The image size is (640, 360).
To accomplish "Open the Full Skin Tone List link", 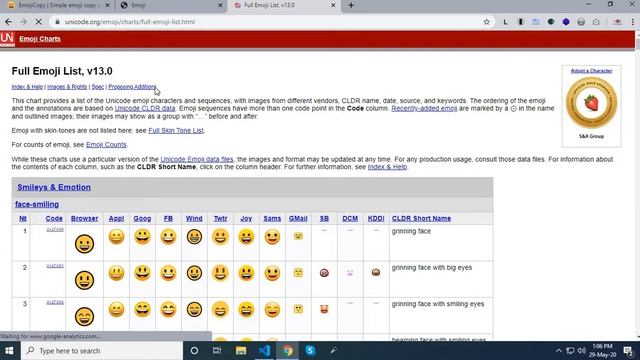I will [176, 131].
